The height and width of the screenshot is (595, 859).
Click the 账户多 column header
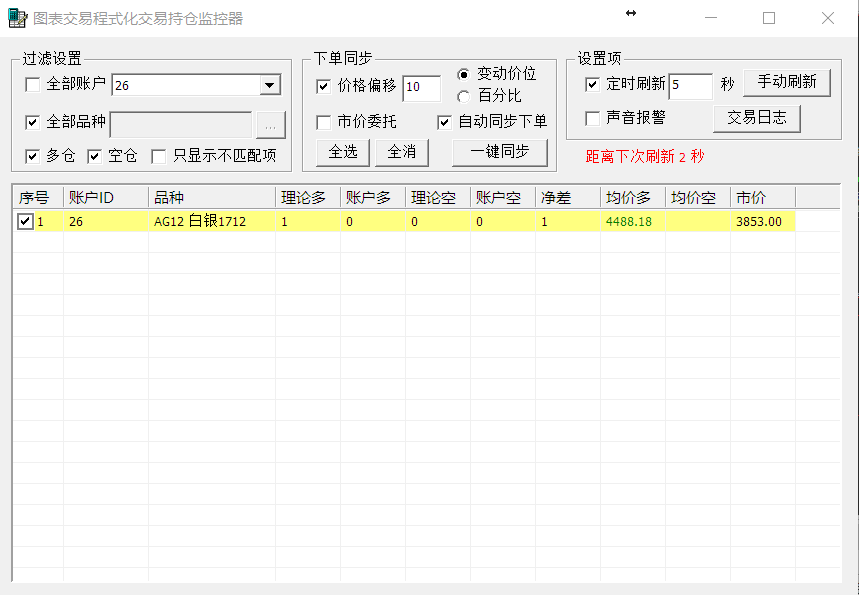click(x=373, y=197)
